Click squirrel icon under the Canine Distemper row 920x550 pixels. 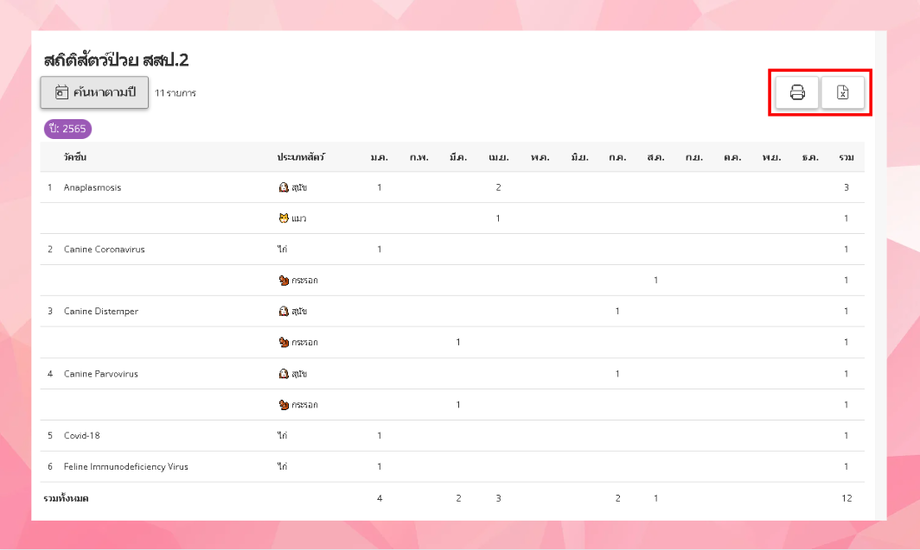click(283, 342)
